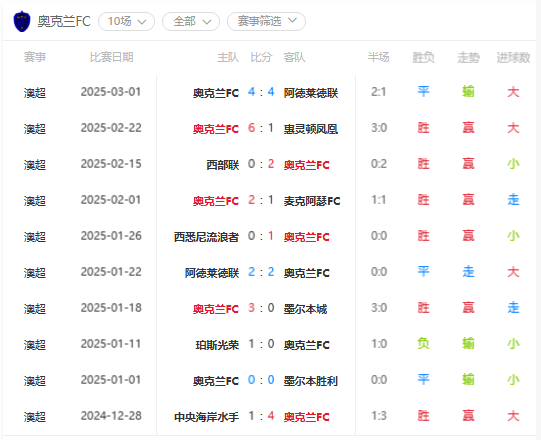Click 墨尔本城 team name

point(305,309)
